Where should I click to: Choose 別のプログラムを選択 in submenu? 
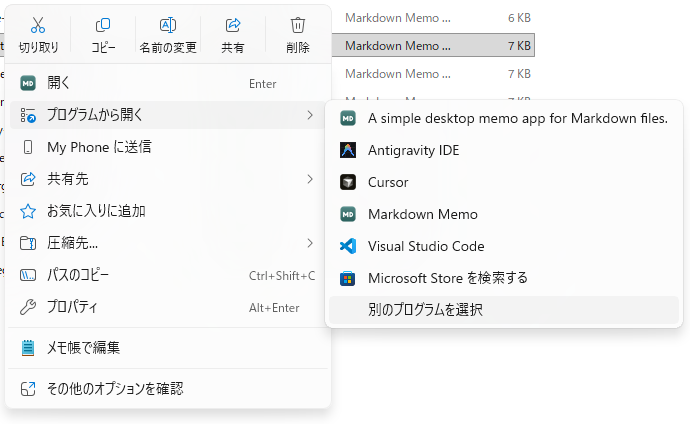point(504,310)
